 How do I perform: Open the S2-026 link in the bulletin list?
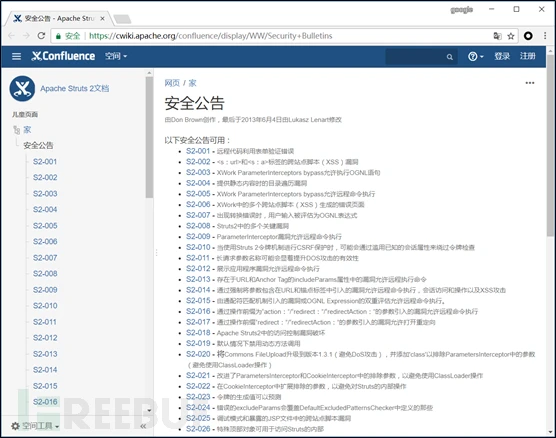(x=198, y=429)
